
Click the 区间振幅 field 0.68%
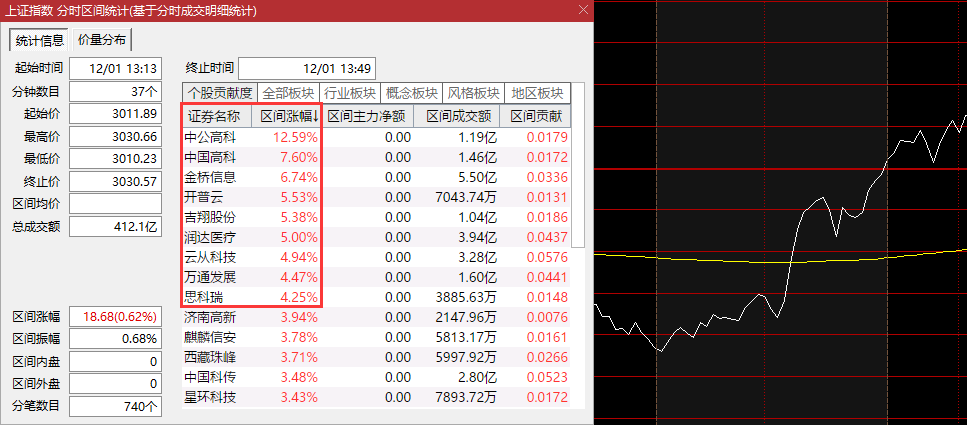(x=115, y=339)
